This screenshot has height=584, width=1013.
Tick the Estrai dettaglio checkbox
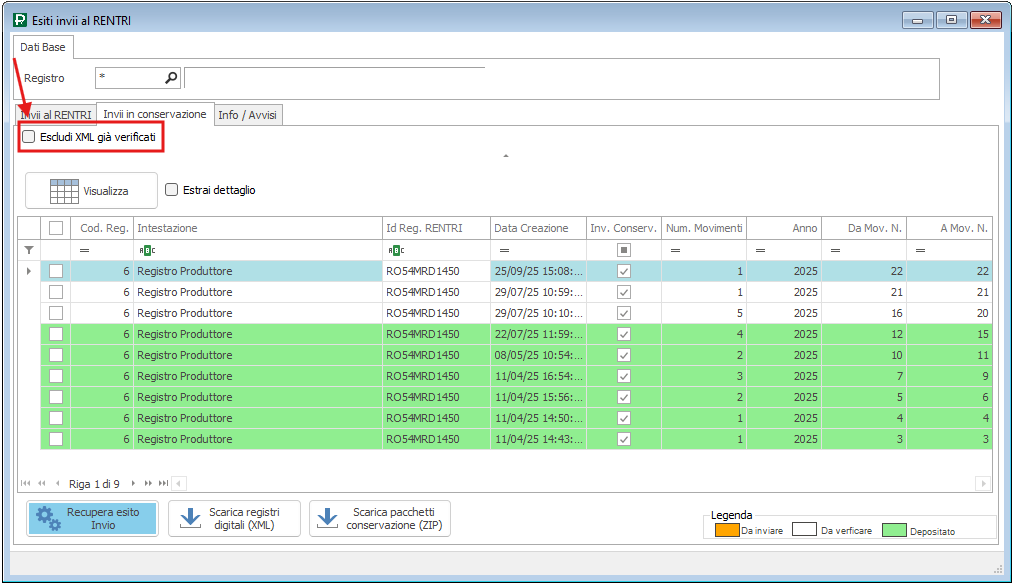tap(172, 190)
